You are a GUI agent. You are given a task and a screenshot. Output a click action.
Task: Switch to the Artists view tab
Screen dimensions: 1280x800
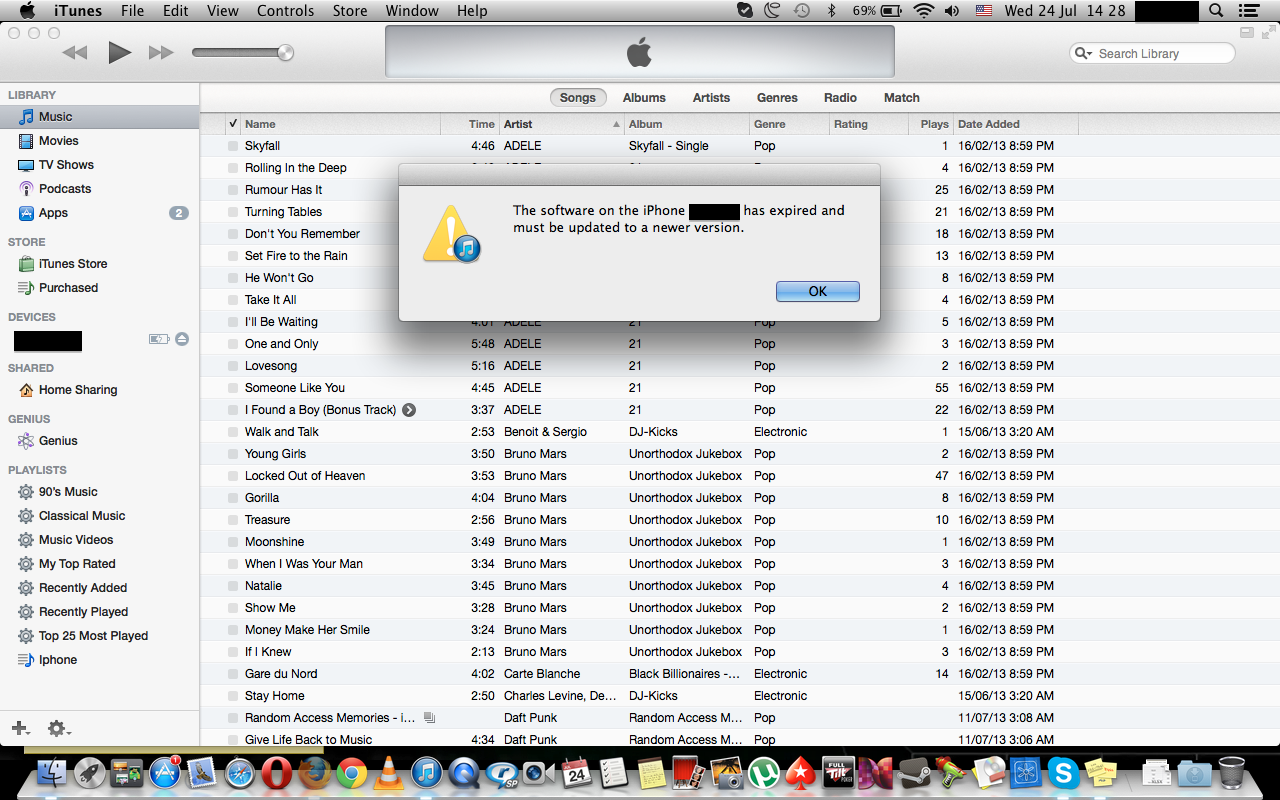[x=711, y=98]
